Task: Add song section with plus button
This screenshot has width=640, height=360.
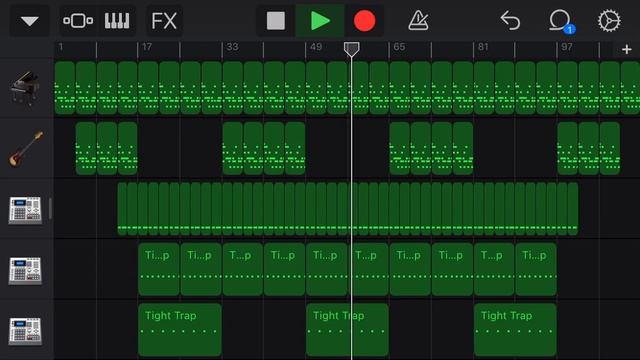Action: pyautogui.click(x=627, y=49)
